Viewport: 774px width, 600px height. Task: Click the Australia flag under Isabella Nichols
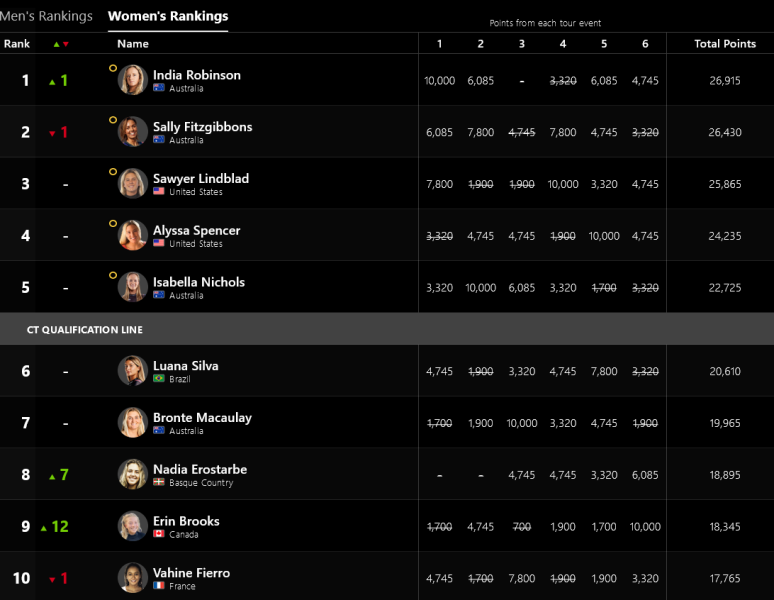pos(159,296)
